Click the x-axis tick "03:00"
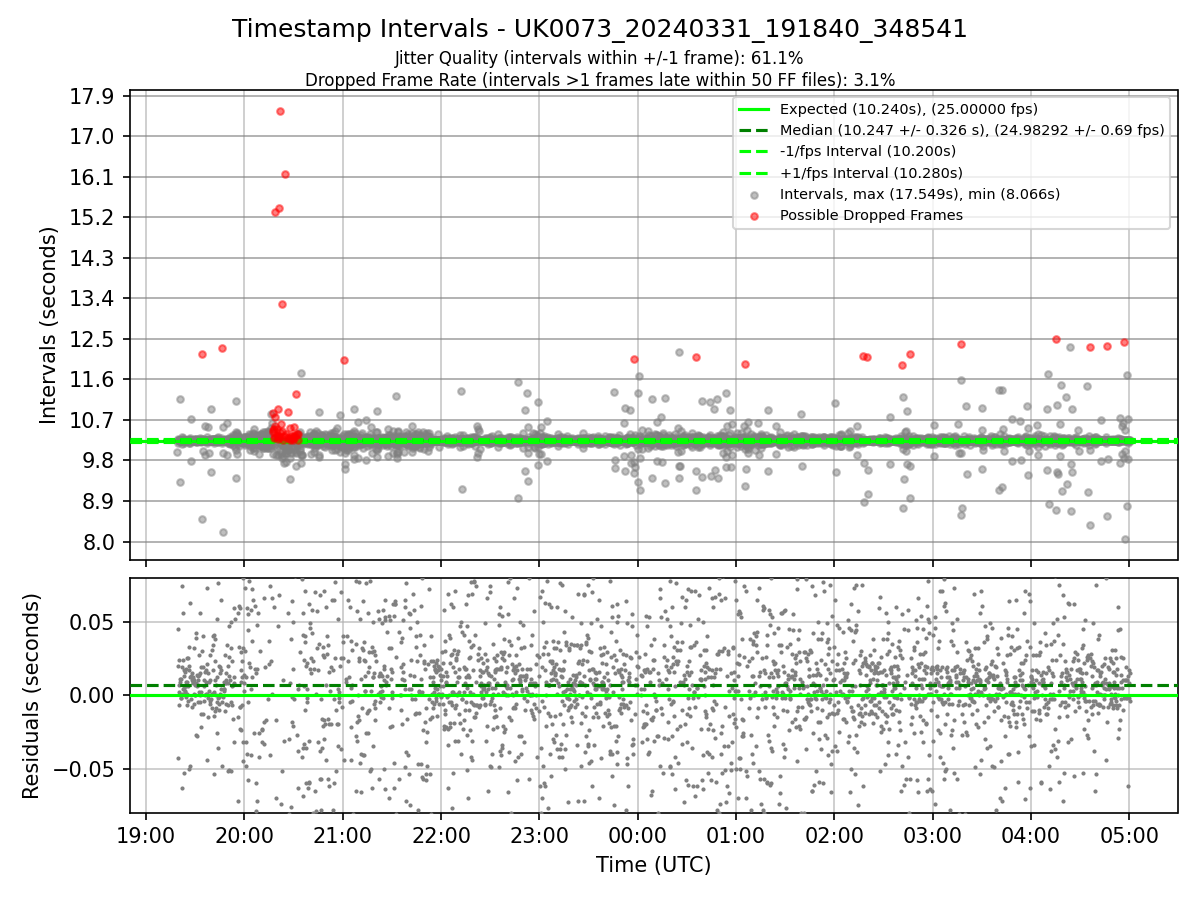 point(933,834)
